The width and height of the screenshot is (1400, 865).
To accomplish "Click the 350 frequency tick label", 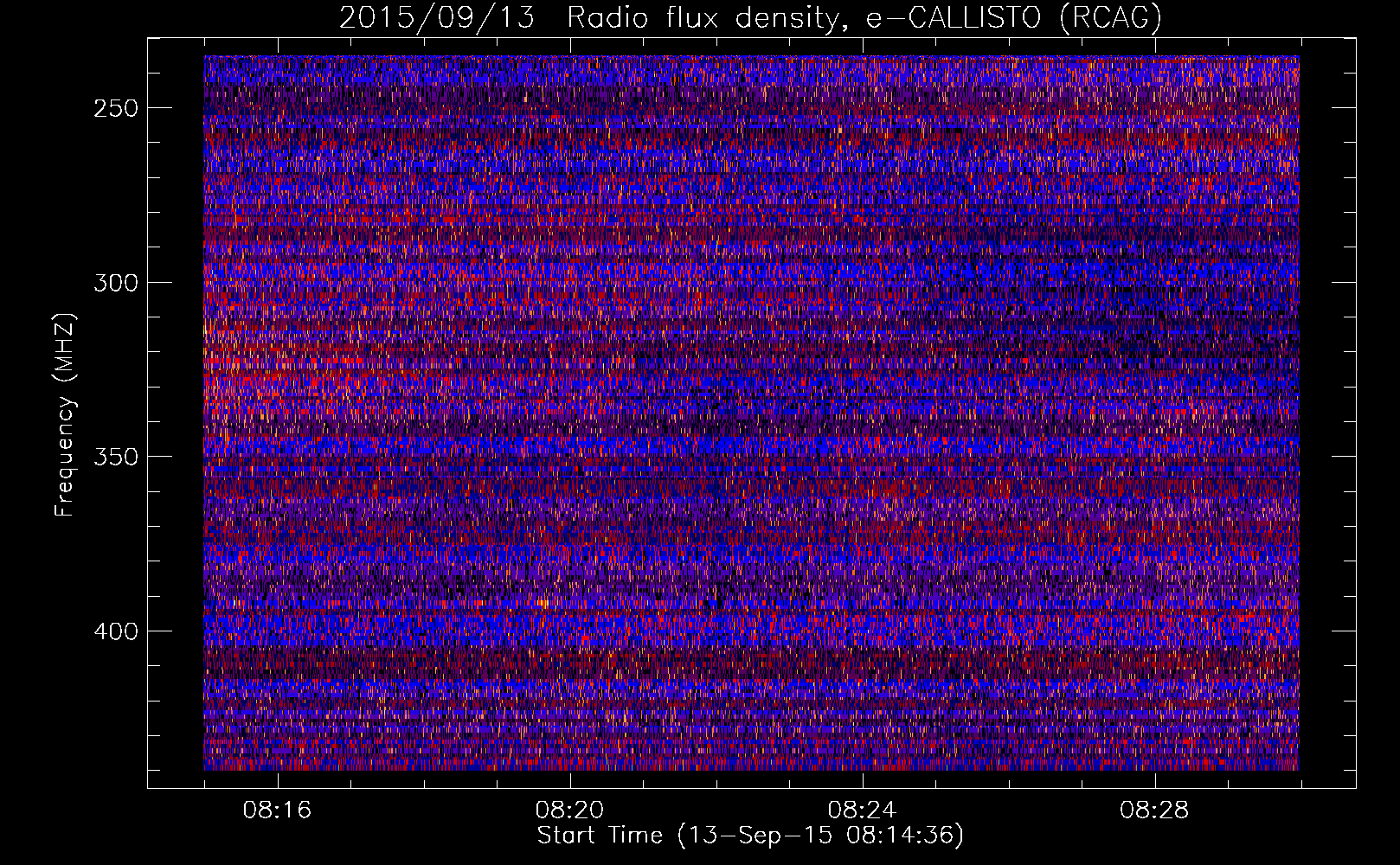I will 116,457.
